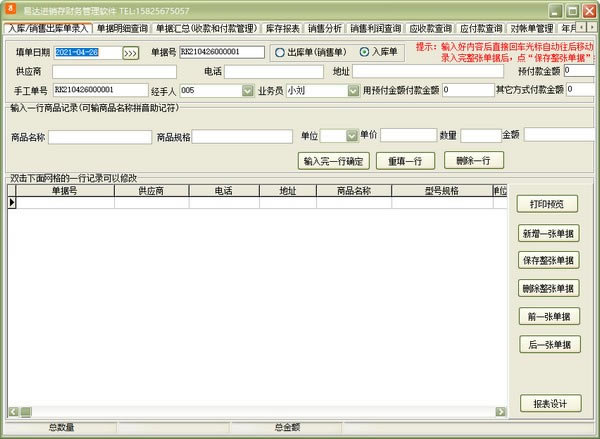
Task: Go to the 销售利润查询 tab
Action: 378,29
